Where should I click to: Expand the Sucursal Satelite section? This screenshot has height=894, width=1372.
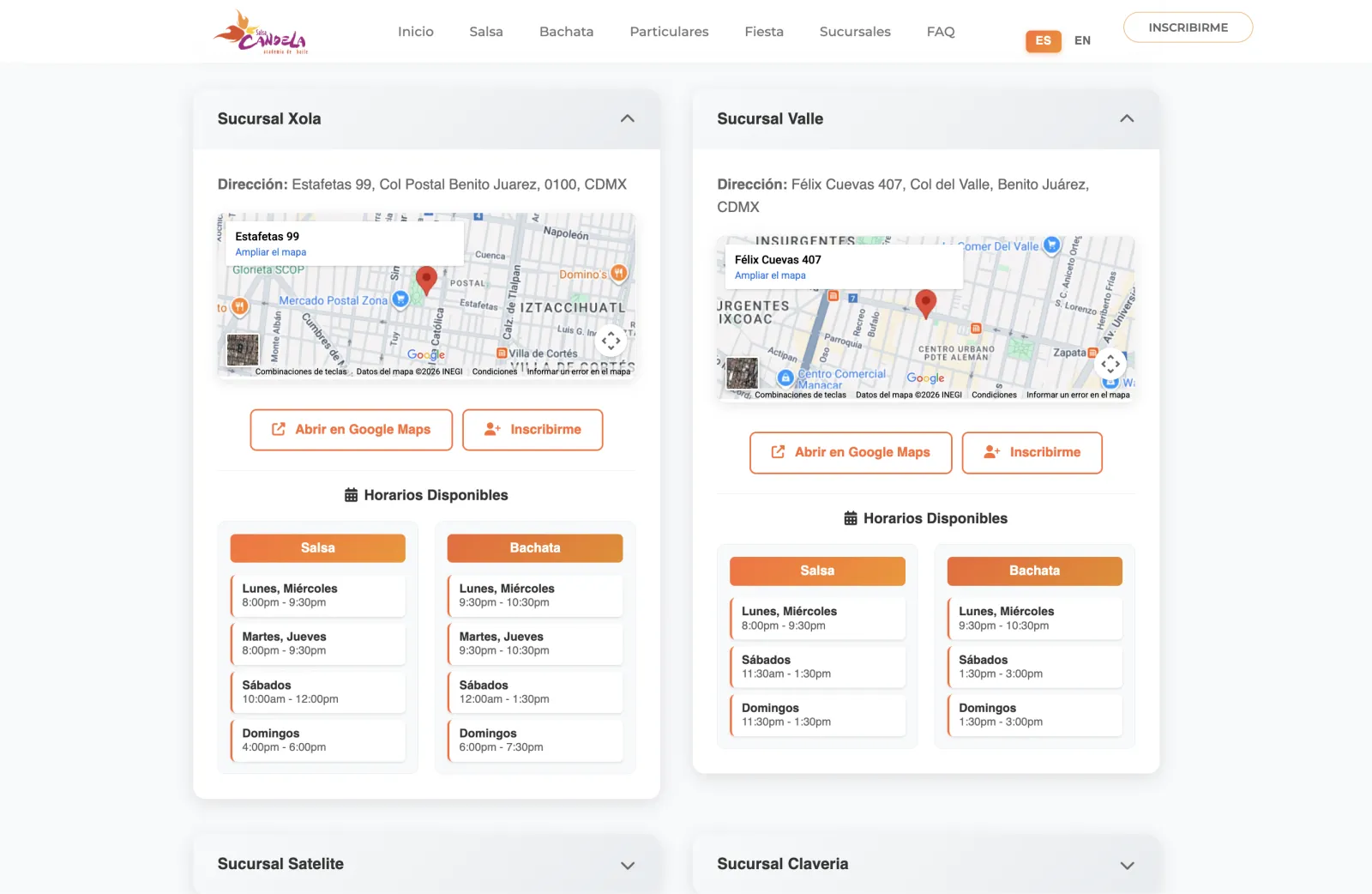click(x=427, y=864)
